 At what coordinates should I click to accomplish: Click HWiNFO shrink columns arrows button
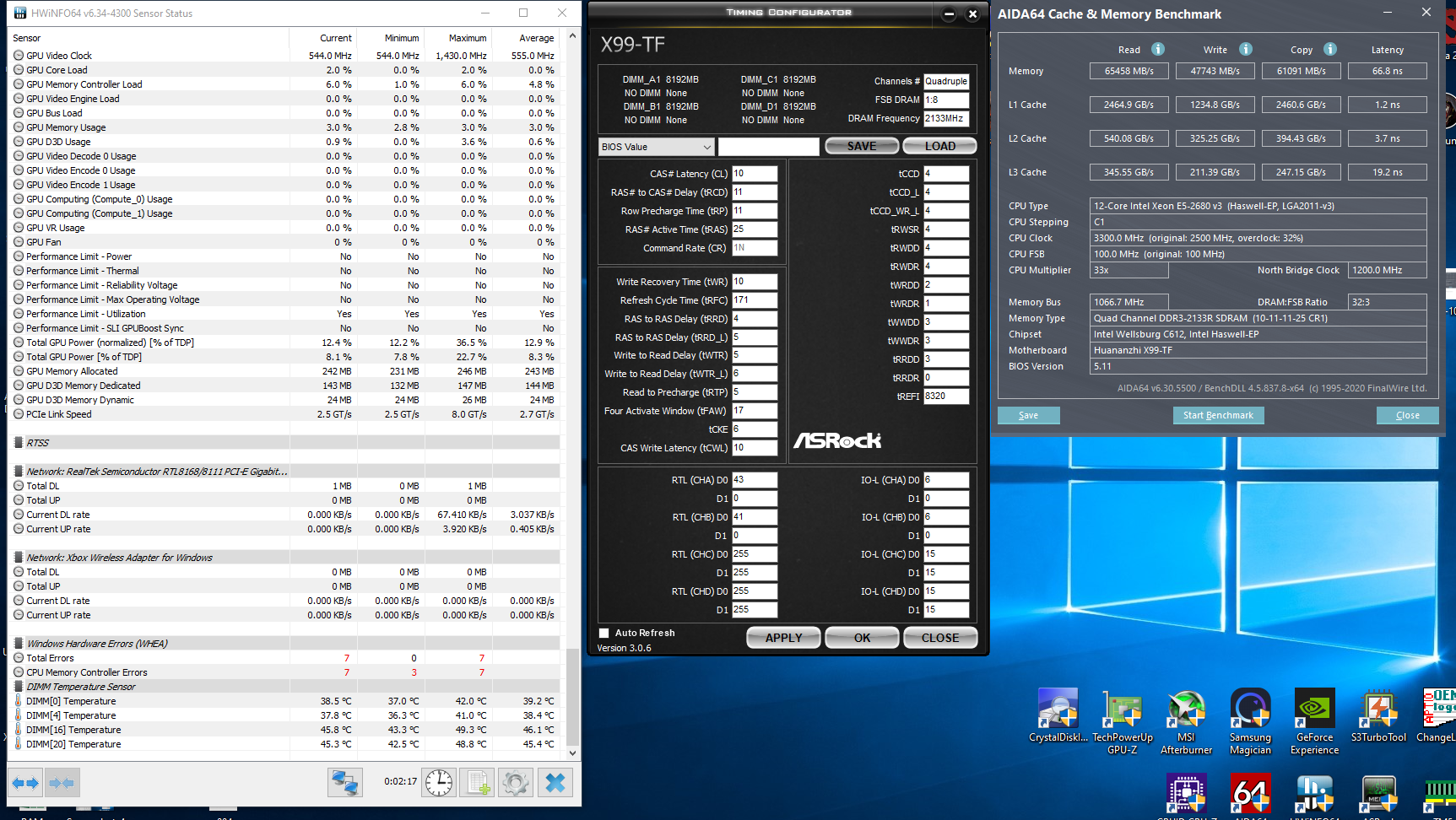point(62,783)
